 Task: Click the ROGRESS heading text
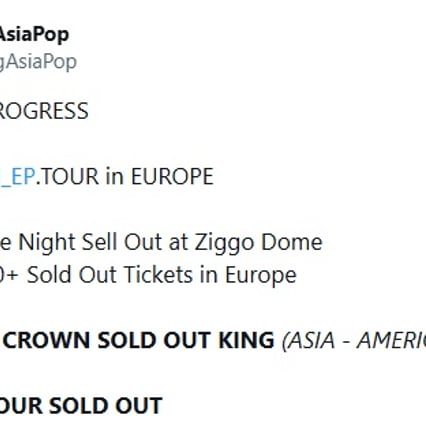44,111
